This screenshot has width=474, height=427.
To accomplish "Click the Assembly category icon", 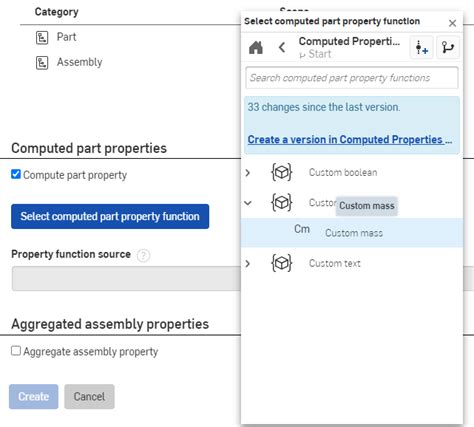I will pos(42,63).
